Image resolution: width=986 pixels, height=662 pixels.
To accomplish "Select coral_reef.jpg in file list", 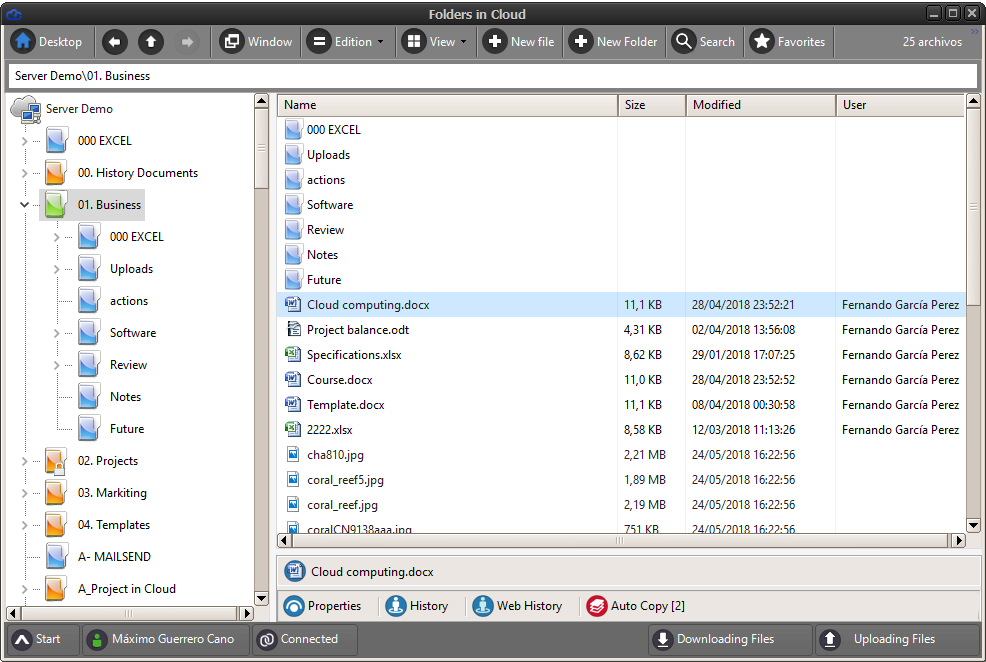I will tap(343, 505).
